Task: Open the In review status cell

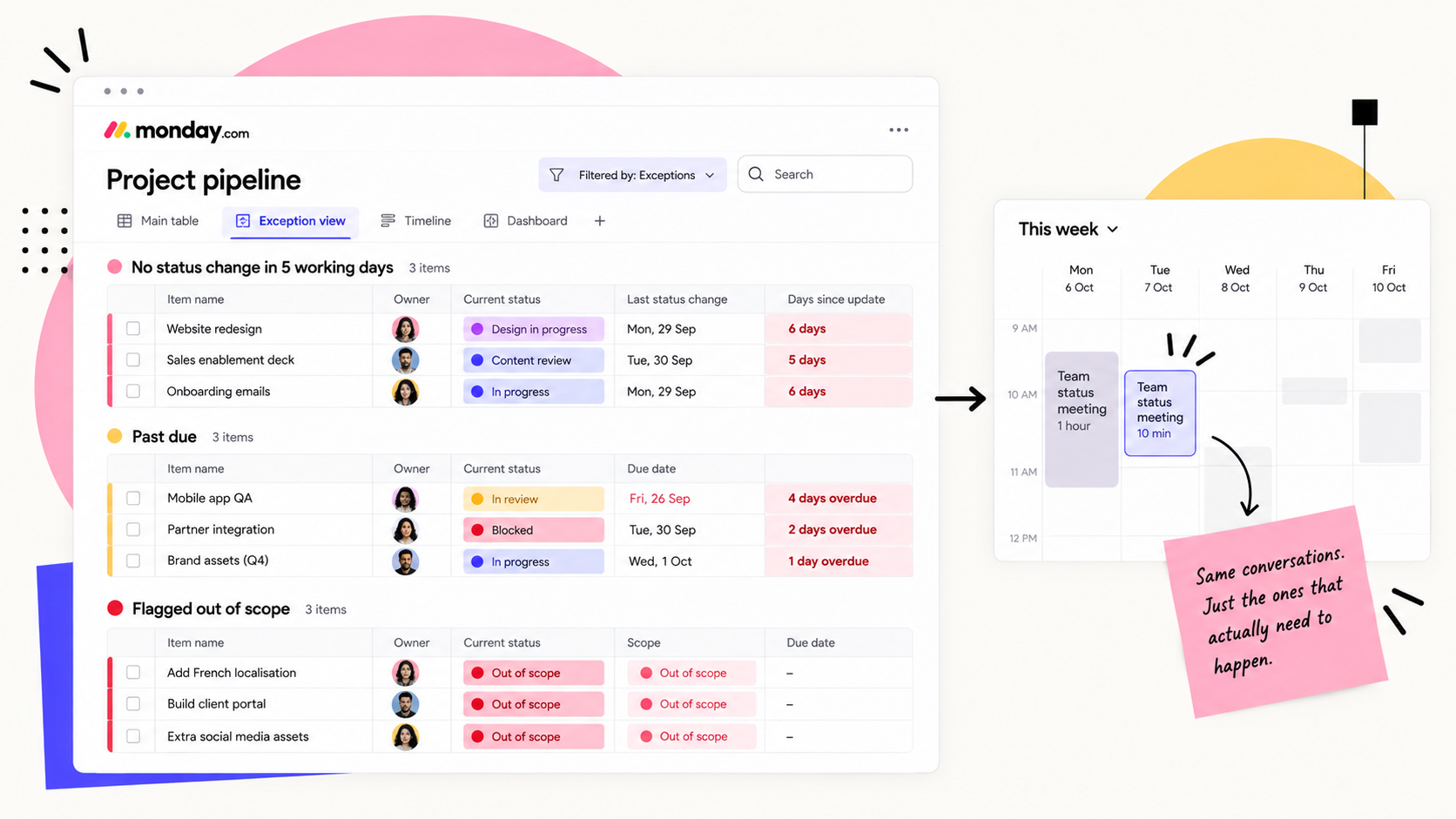Action: (534, 499)
